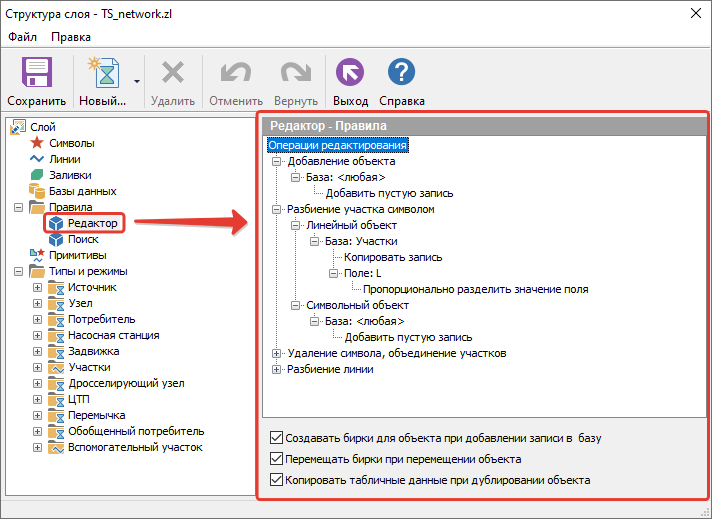The height and width of the screenshot is (519, 712).
Task: Open the dropdown arrow next to Новый
Action: coord(136,80)
